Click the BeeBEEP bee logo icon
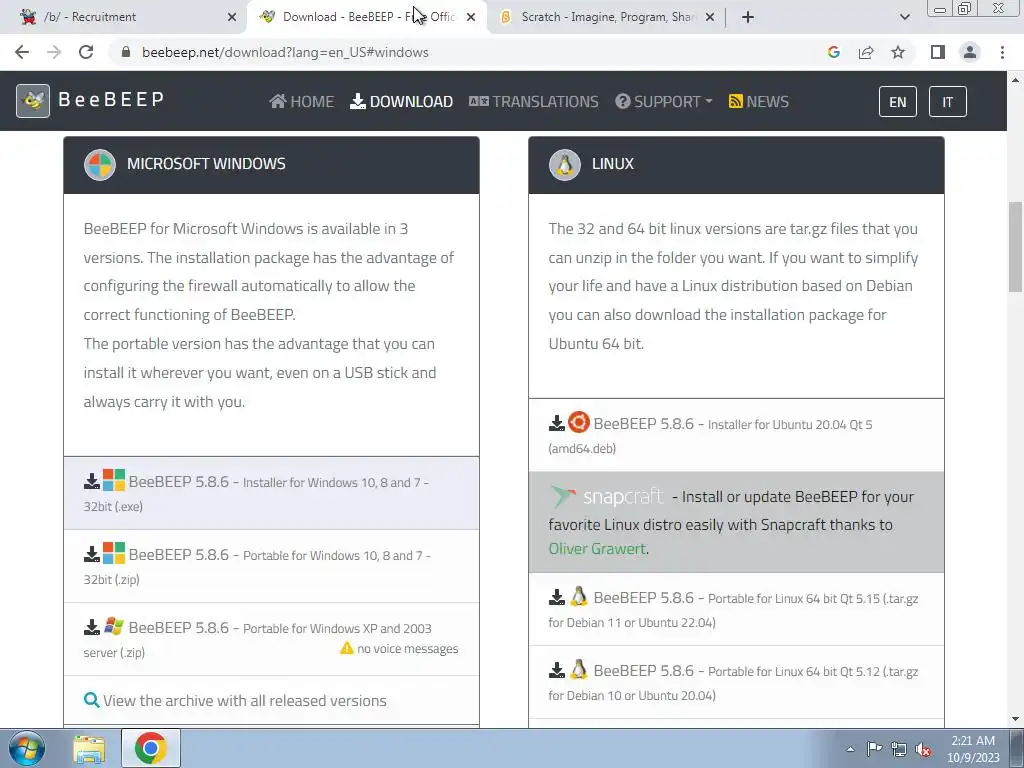Screen dimensions: 1024x768 click(x=33, y=101)
